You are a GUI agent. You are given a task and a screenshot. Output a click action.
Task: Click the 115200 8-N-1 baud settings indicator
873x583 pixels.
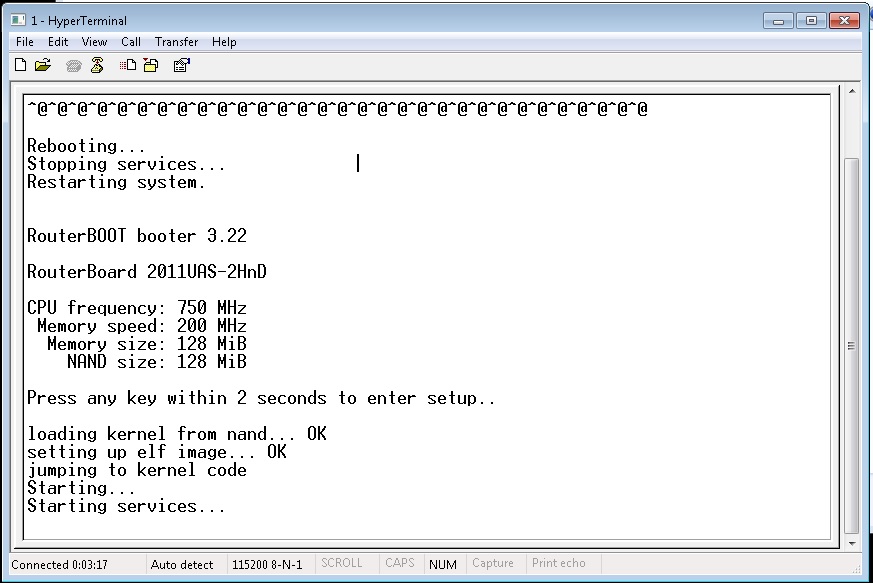pos(269,563)
